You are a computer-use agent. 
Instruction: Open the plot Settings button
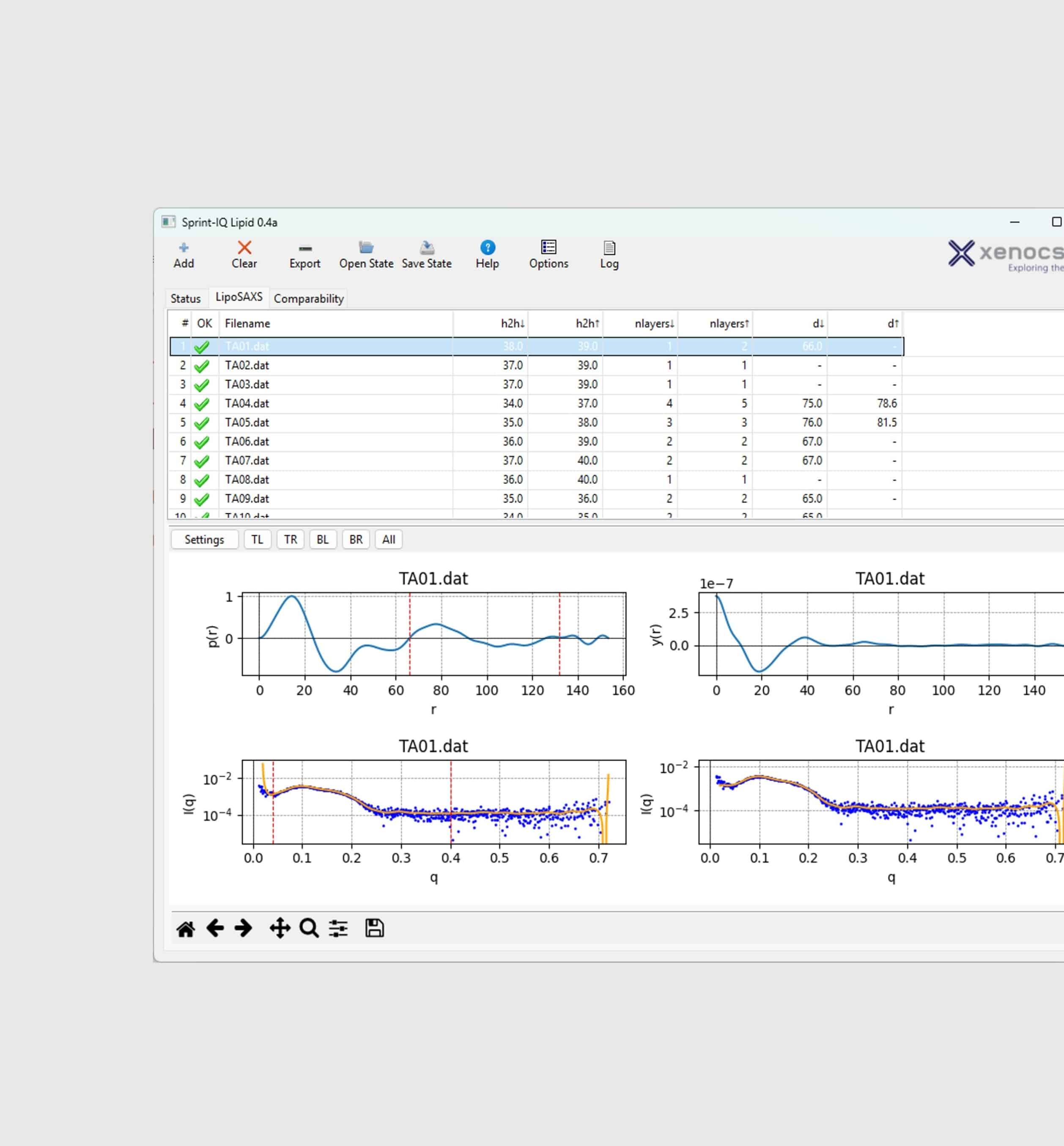(204, 540)
